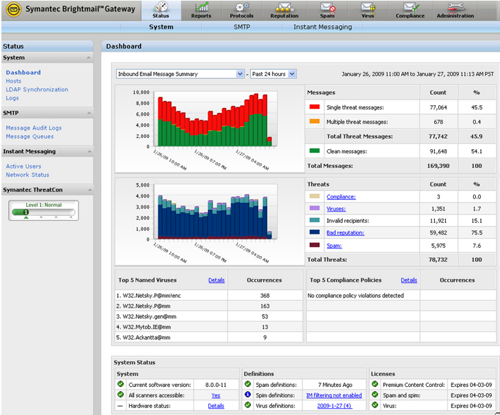Select W32.Netsky.P@mm!enc virus row

[208, 295]
